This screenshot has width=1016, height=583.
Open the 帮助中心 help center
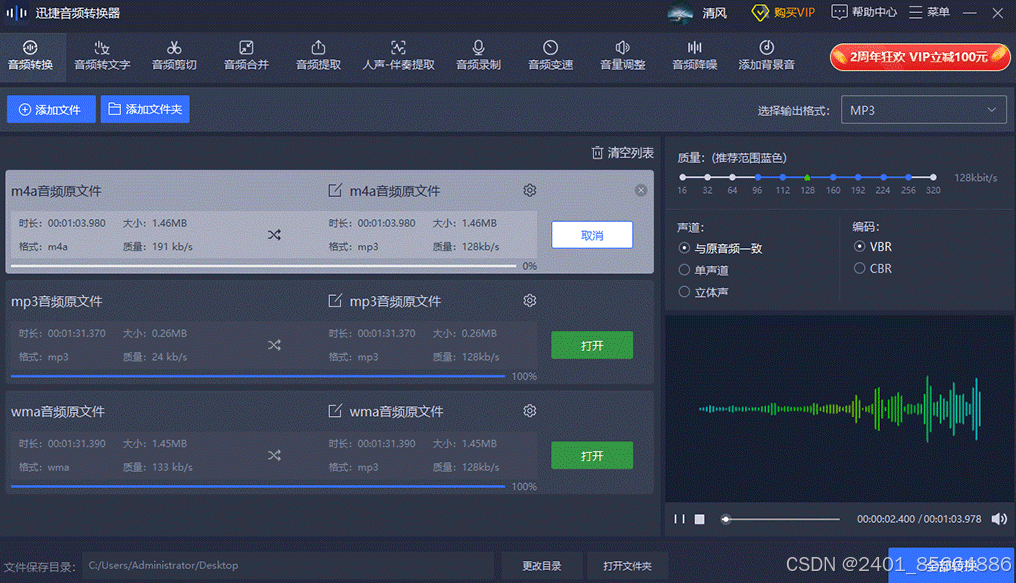tap(864, 12)
